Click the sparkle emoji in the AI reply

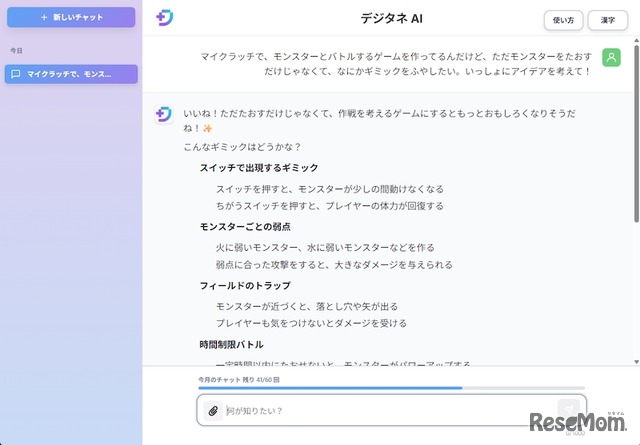[x=207, y=128]
